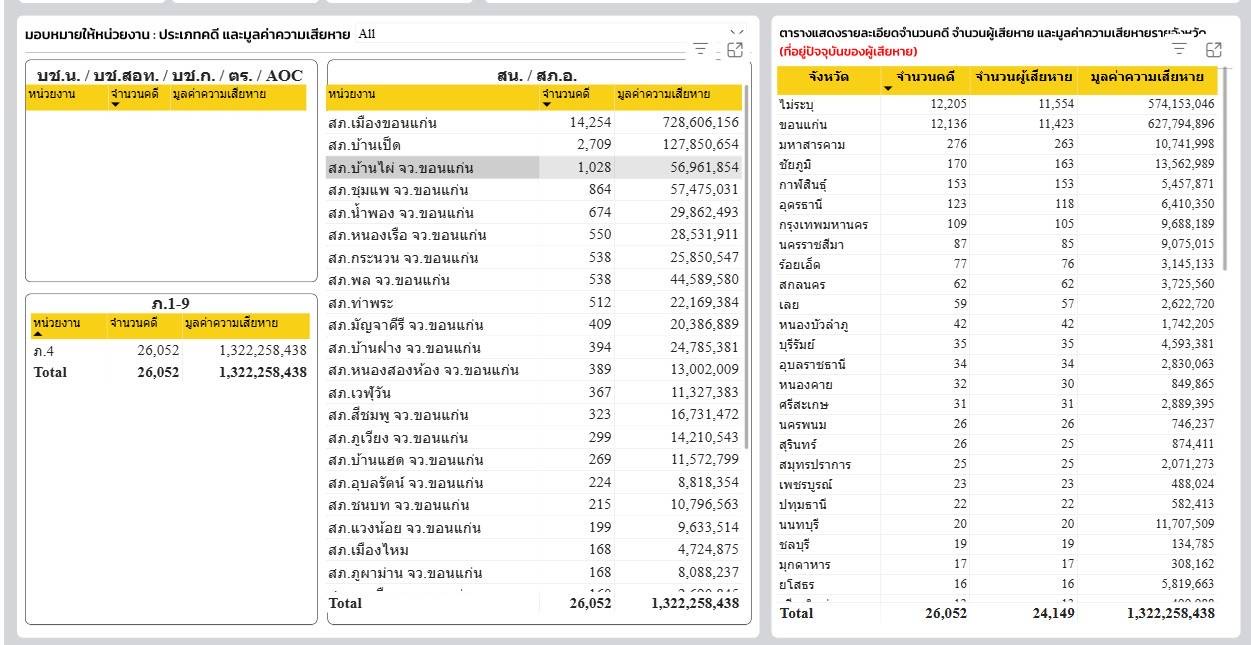The width and height of the screenshot is (1251, 645).
Task: Enter focus mode on the unit assignment panel
Action: [x=735, y=49]
